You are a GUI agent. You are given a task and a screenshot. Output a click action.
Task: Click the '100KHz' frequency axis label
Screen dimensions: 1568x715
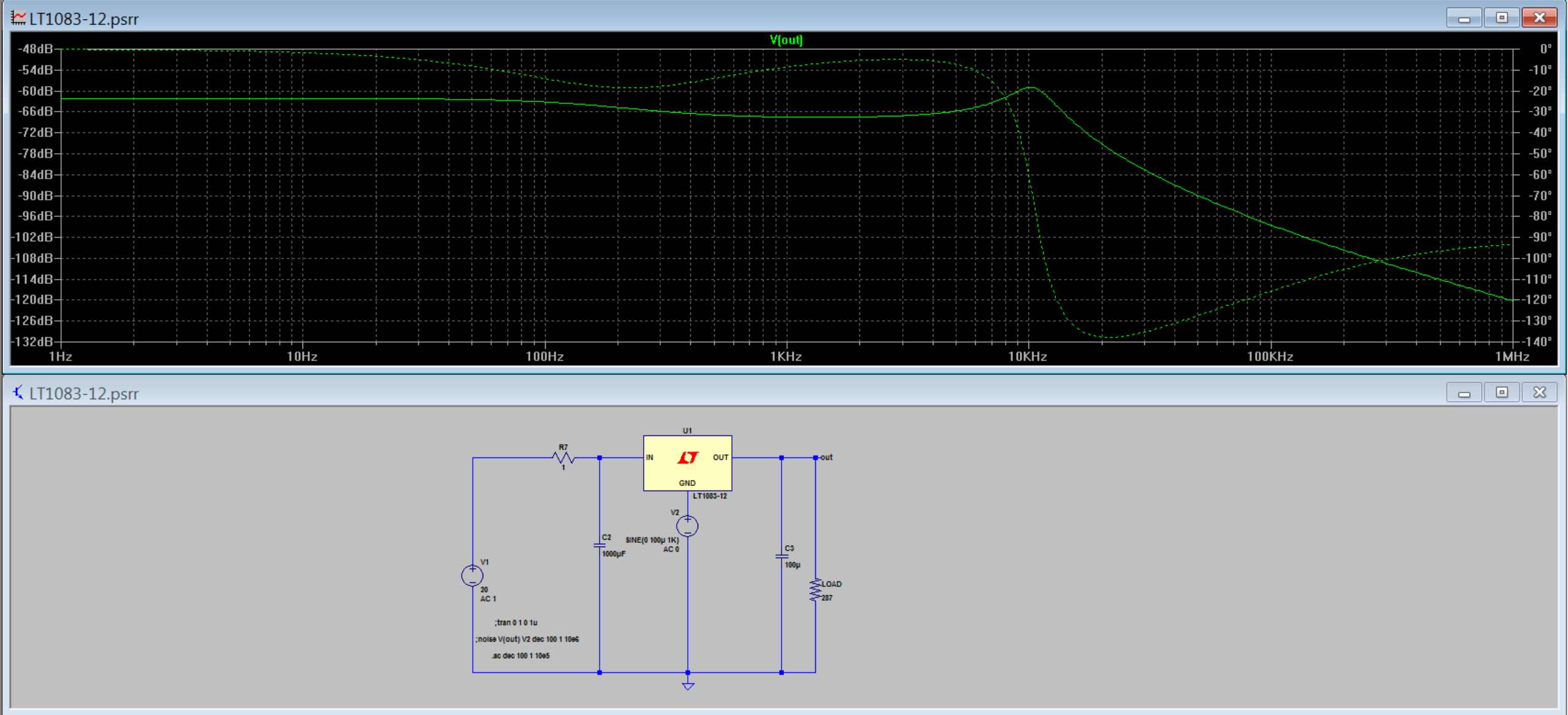[1270, 356]
